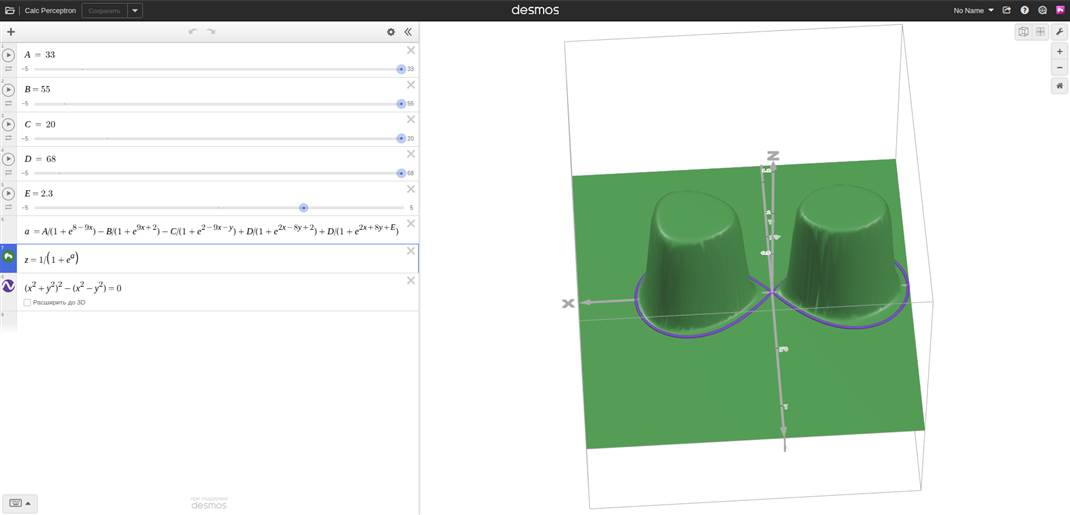Click the grayed-out save button
This screenshot has height=515, width=1070.
coord(104,10)
